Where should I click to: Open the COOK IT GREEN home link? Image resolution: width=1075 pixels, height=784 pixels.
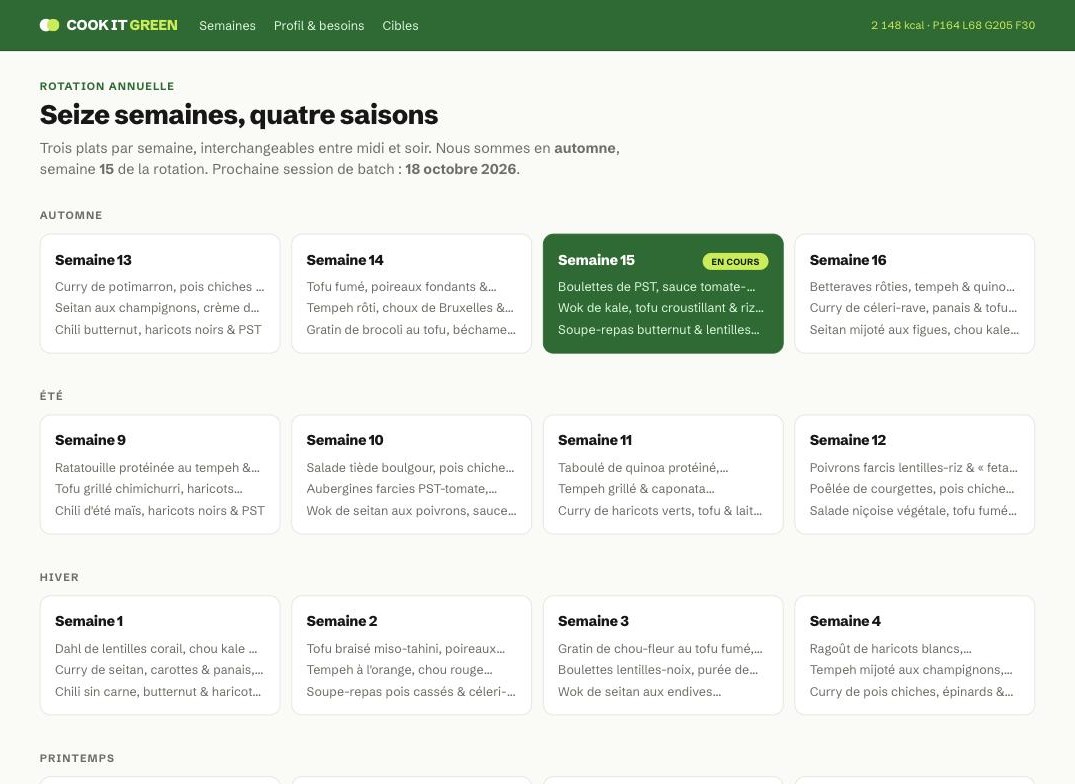pyautogui.click(x=108, y=25)
